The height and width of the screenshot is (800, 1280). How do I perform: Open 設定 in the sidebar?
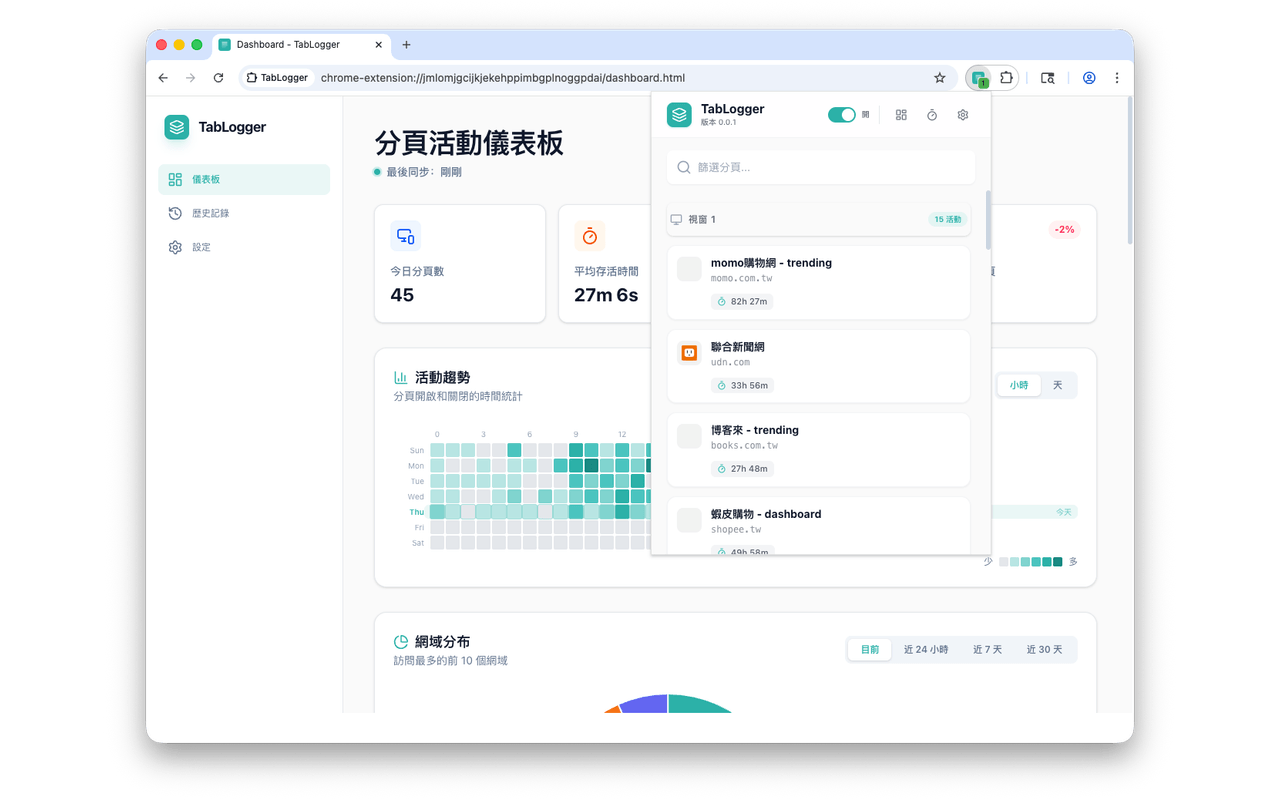point(201,247)
